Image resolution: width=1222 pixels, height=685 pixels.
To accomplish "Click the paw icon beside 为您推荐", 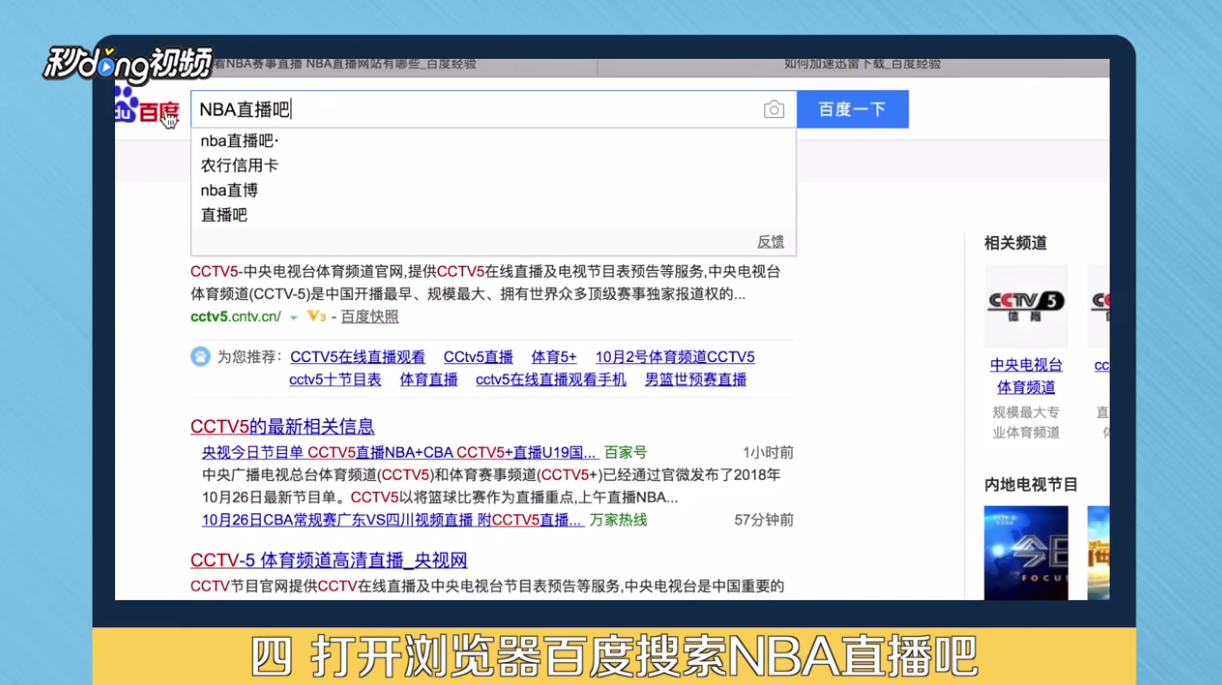I will click(201, 357).
